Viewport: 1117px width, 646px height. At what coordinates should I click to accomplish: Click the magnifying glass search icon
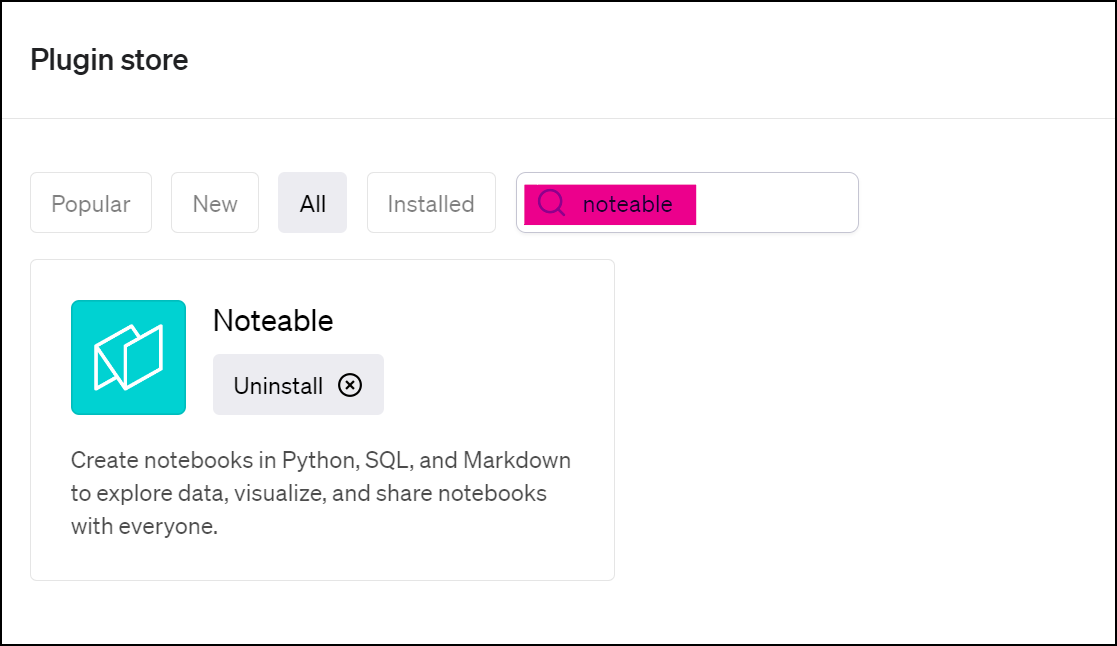pos(551,203)
